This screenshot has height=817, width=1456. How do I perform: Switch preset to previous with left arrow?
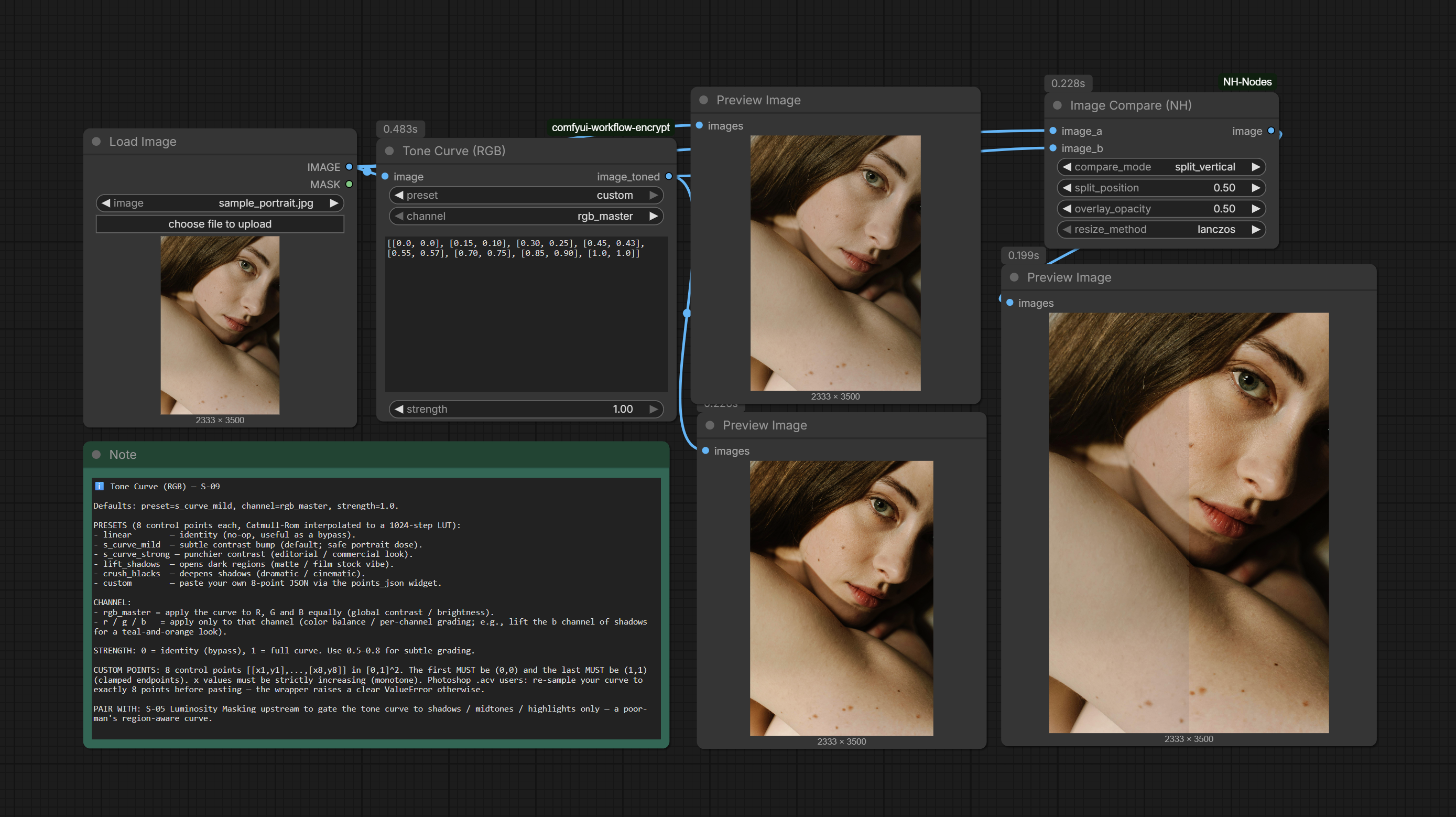coord(399,195)
